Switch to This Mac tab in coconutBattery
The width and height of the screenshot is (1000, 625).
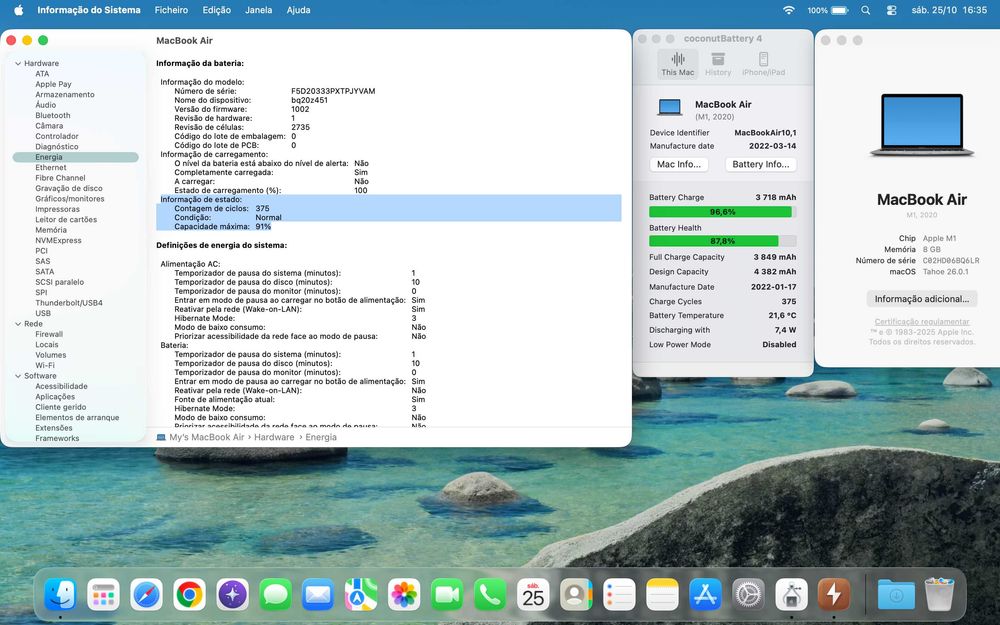coord(677,64)
